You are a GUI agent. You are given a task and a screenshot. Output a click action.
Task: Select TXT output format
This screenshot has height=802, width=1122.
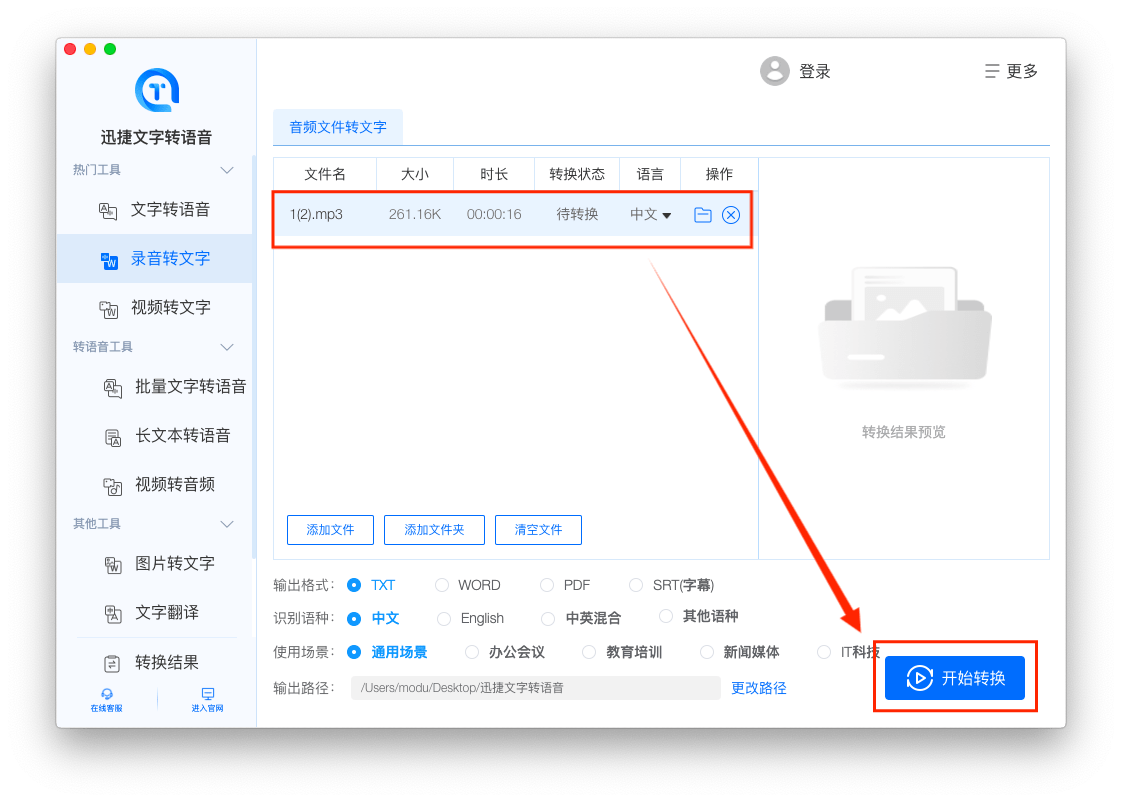click(x=353, y=585)
